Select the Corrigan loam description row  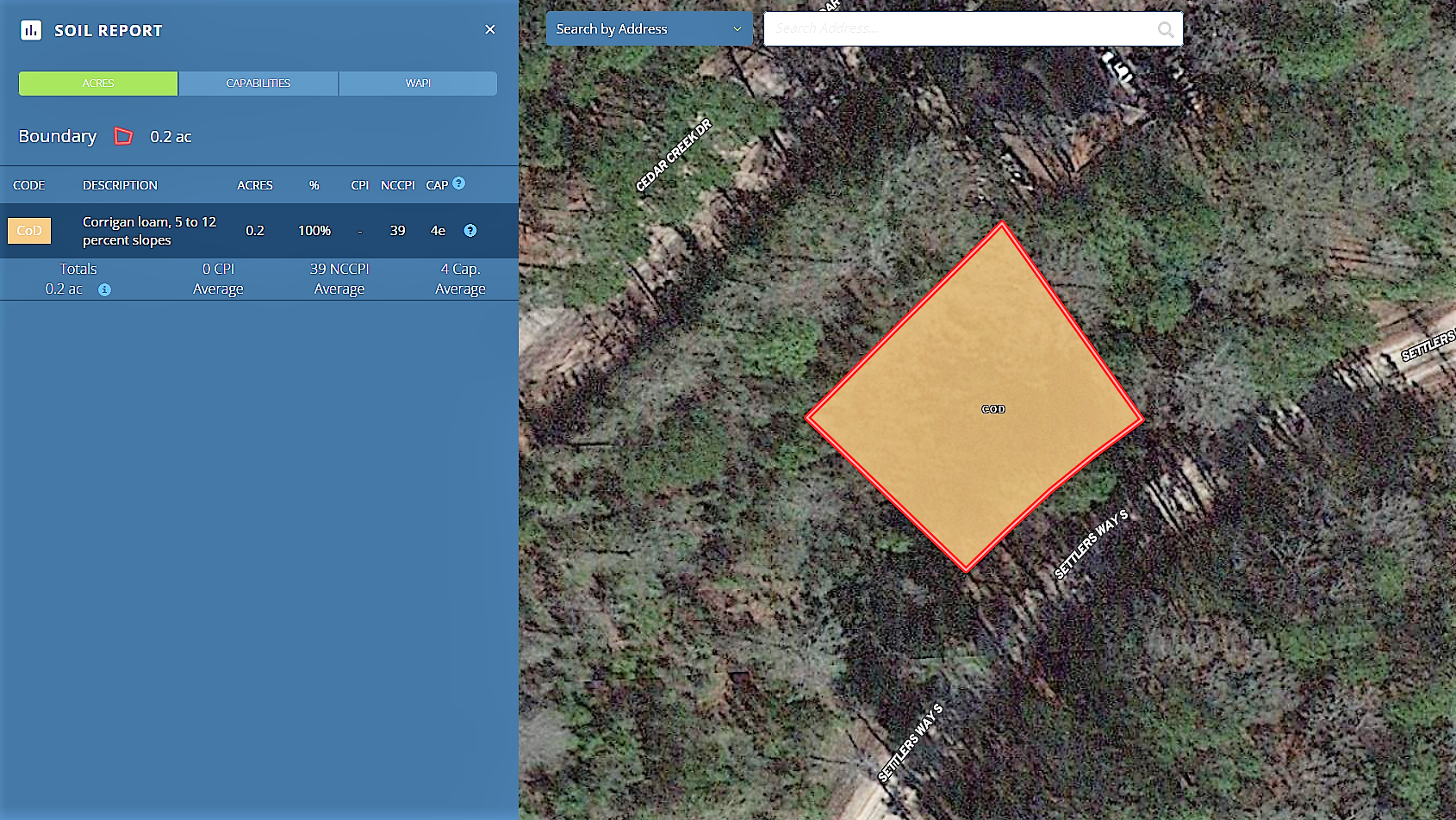coord(149,231)
